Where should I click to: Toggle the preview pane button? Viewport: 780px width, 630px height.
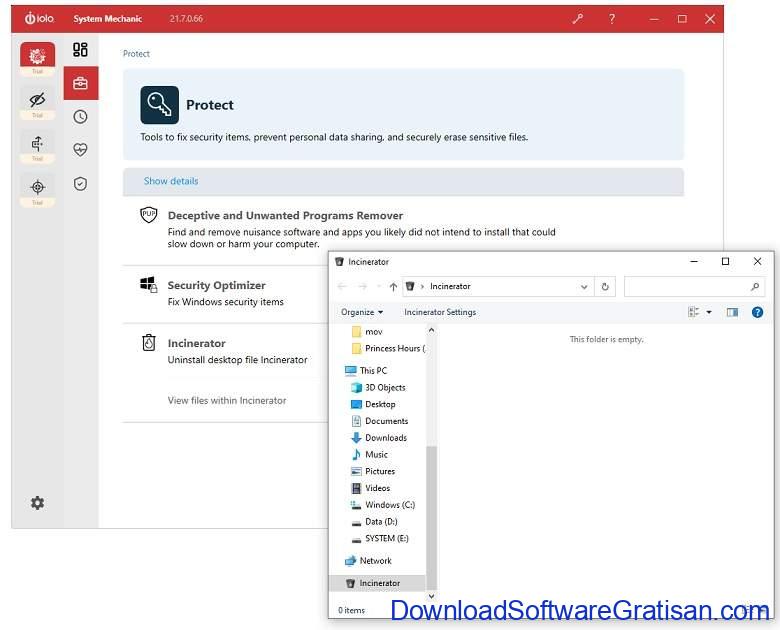732,312
